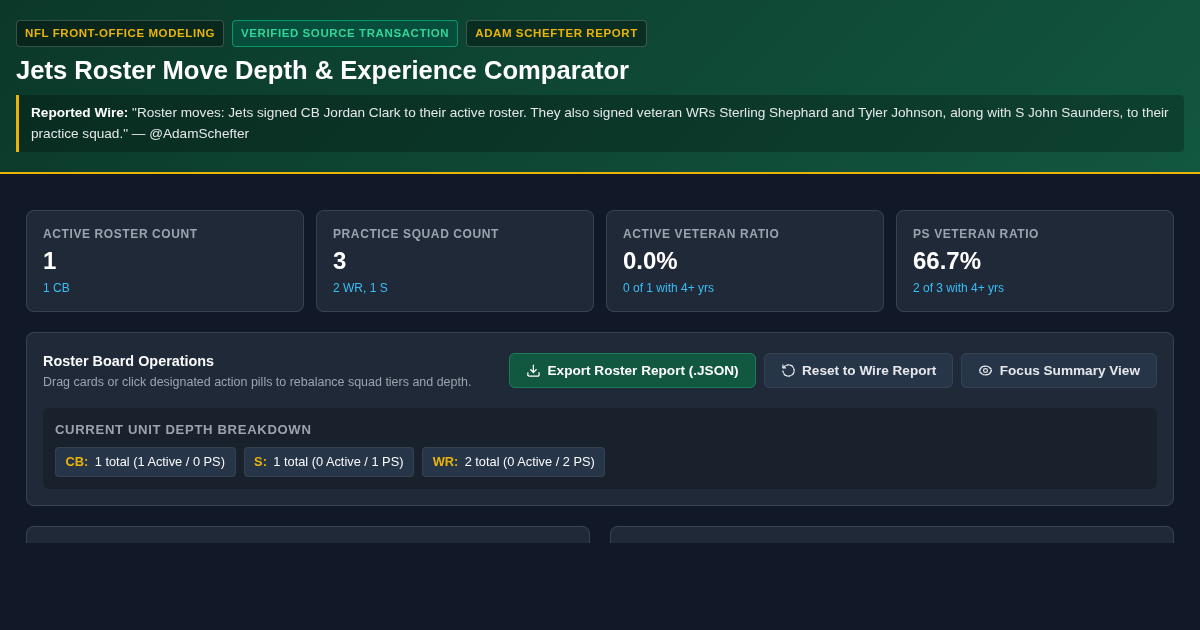This screenshot has width=1200, height=630.
Task: Open the Active Roster Count card
Action: [x=165, y=261]
